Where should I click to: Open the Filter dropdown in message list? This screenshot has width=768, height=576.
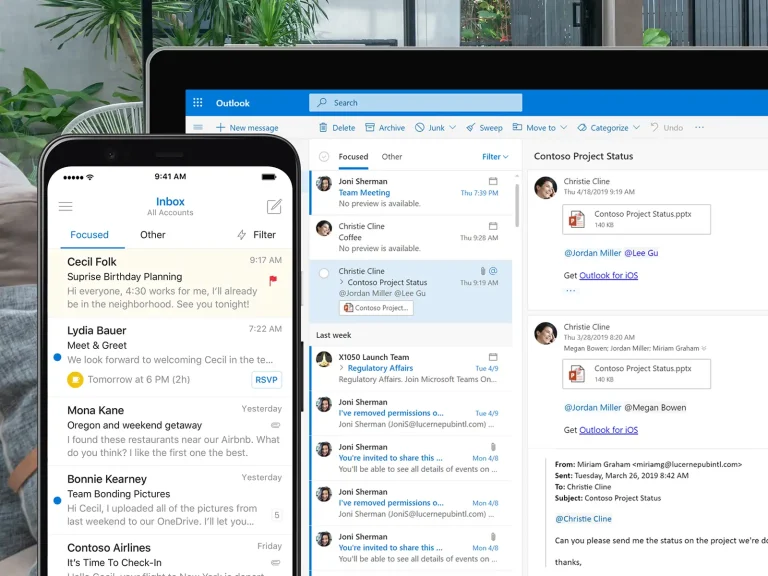point(495,157)
